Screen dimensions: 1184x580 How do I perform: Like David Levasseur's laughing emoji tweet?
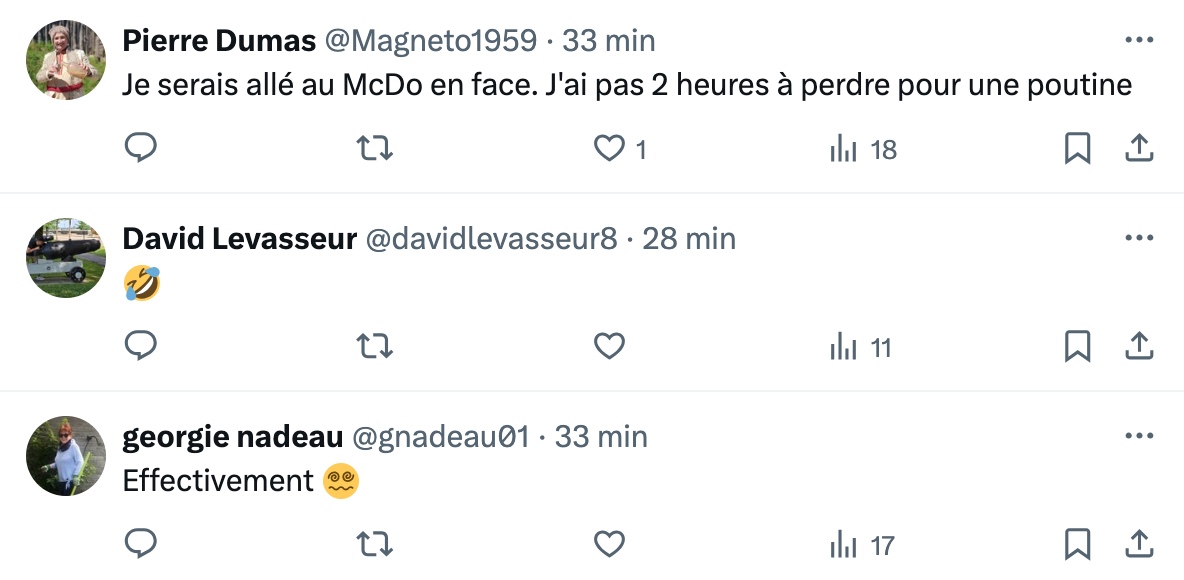pyautogui.click(x=609, y=347)
